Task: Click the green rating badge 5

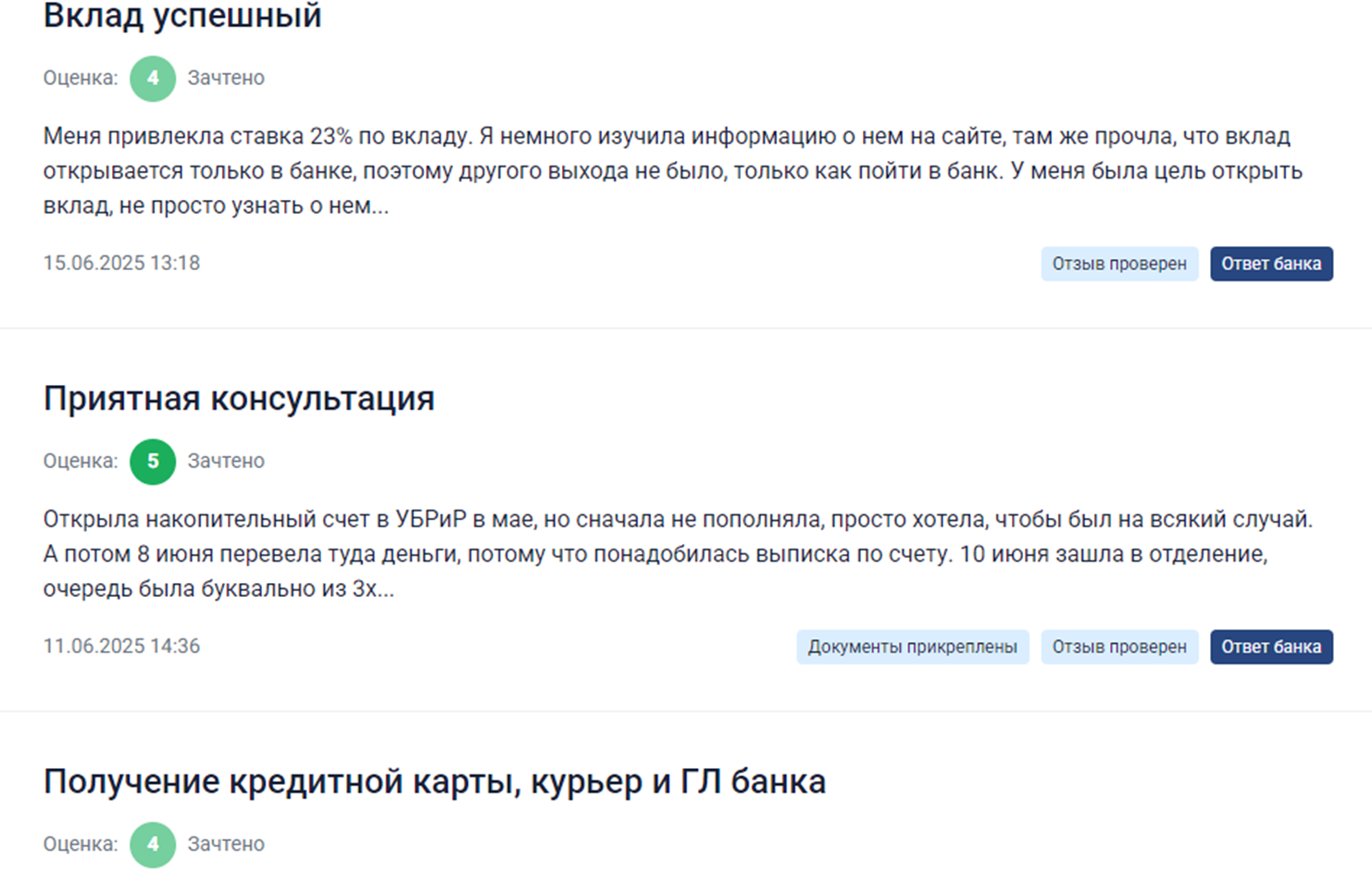Action: point(153,462)
